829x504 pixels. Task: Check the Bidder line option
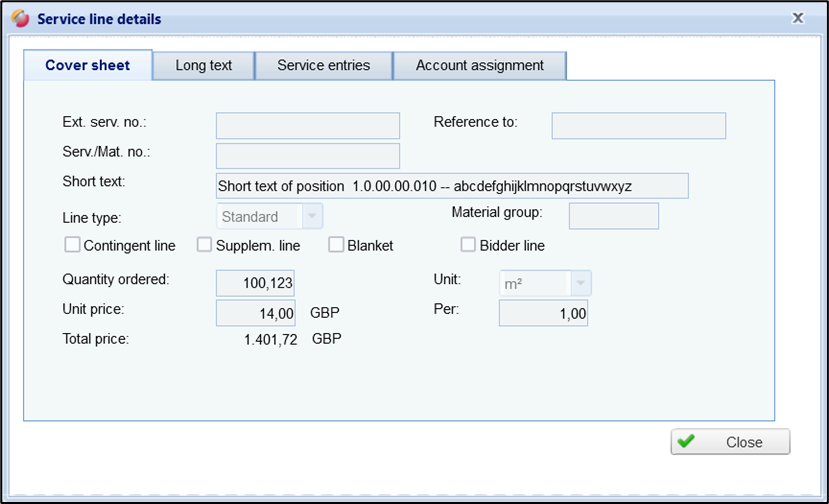point(468,245)
